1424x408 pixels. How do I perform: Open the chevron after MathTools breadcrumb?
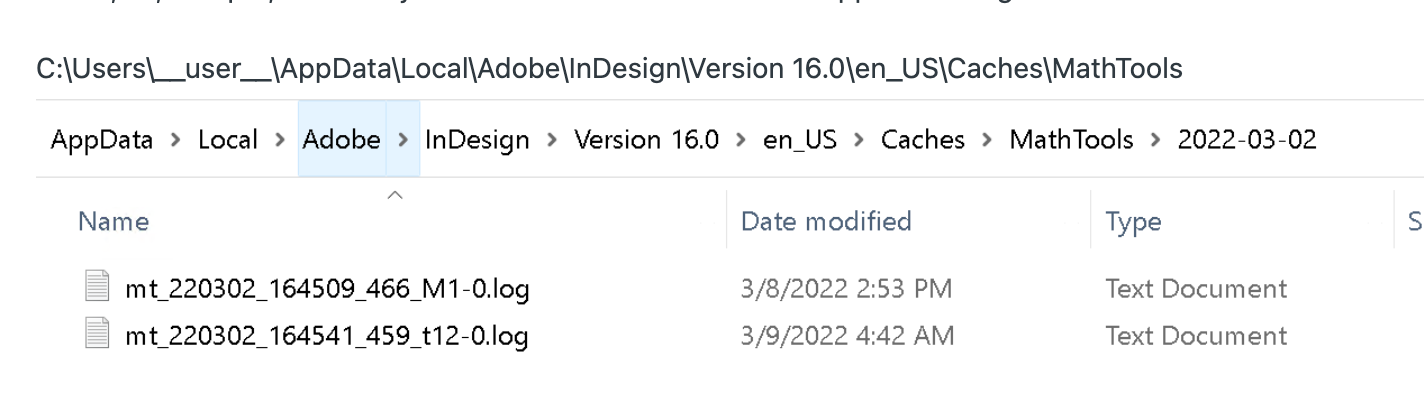pos(1156,140)
